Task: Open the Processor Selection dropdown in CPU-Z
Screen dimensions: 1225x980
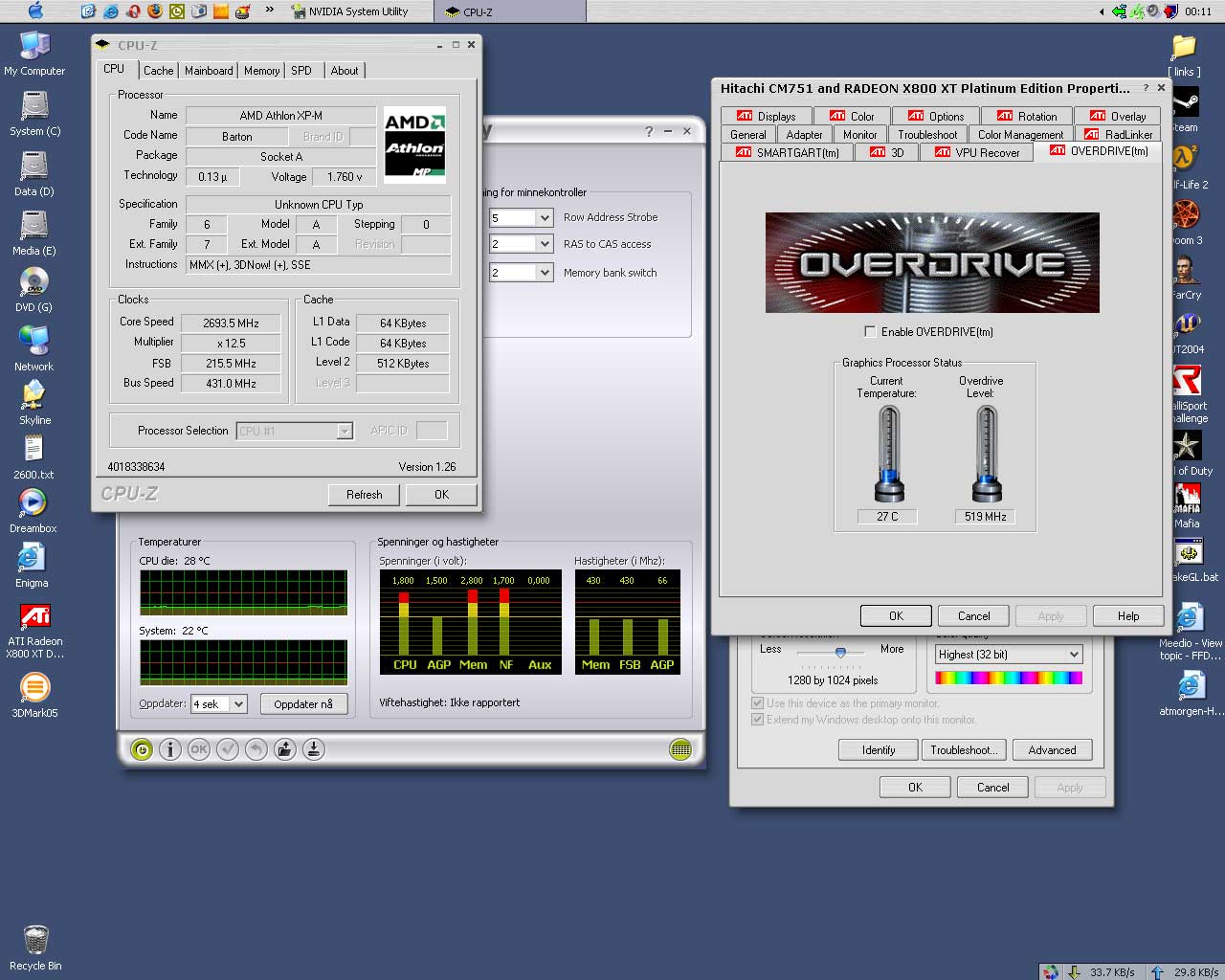Action: click(x=295, y=431)
